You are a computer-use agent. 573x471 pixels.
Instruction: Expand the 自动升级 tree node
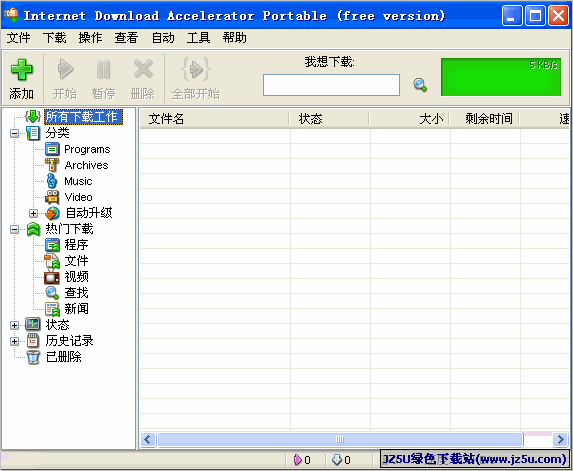tap(33, 213)
